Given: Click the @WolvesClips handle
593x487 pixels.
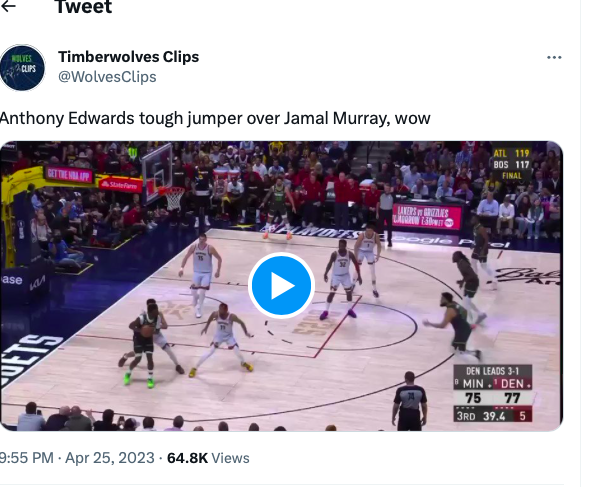Looking at the screenshot, I should 107,77.
